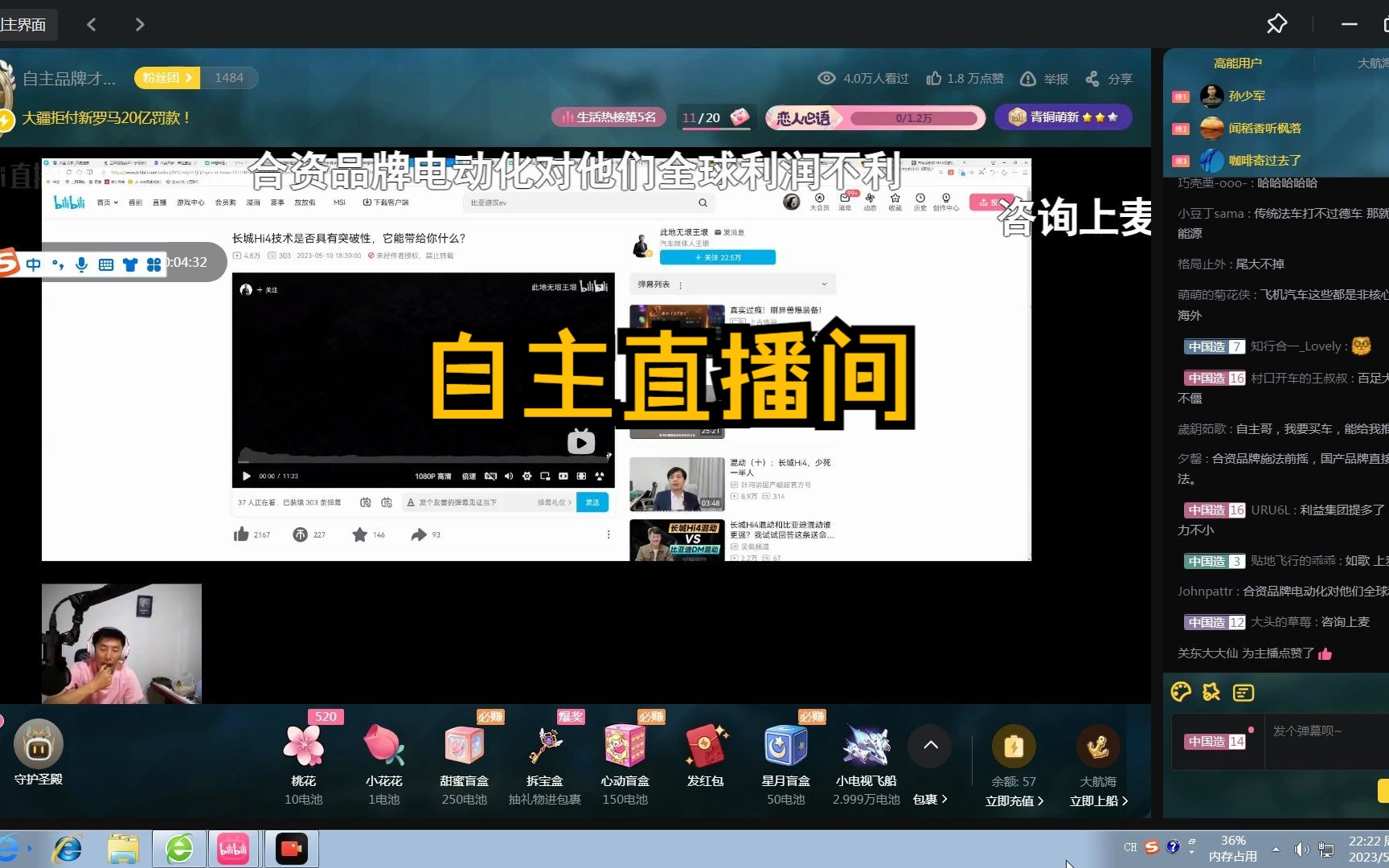This screenshot has height=868, width=1389.
Task: Open user 咖啡香过去了 in ranking
Action: coord(1265,160)
